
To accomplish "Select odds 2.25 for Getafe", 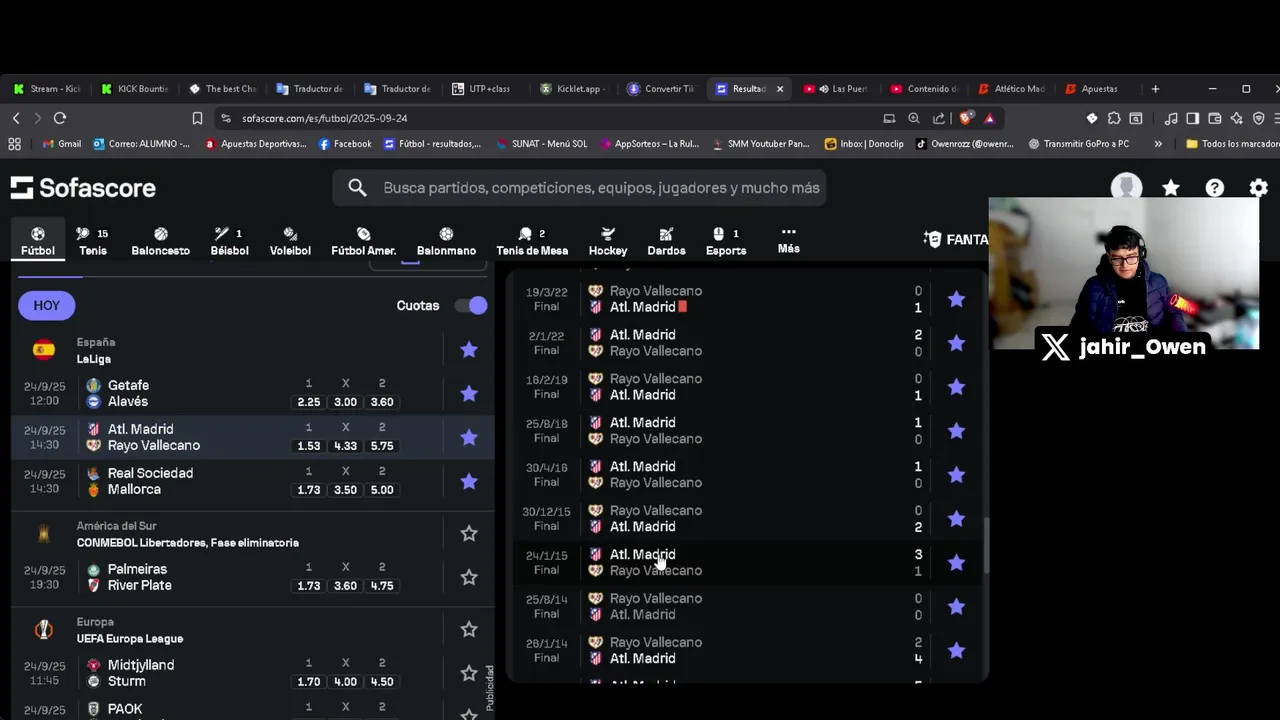I will coord(308,402).
